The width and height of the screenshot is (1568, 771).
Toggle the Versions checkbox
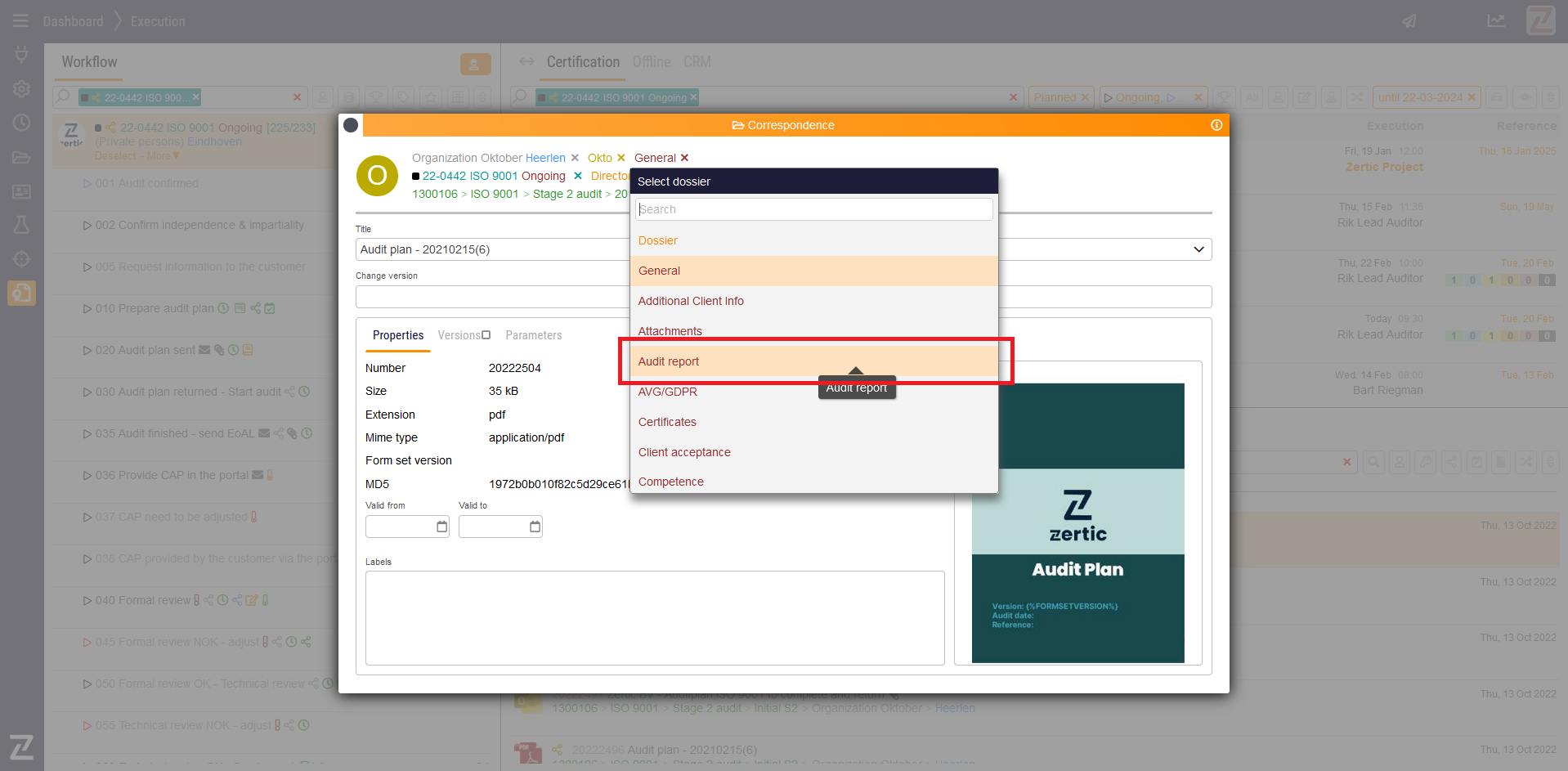486,335
